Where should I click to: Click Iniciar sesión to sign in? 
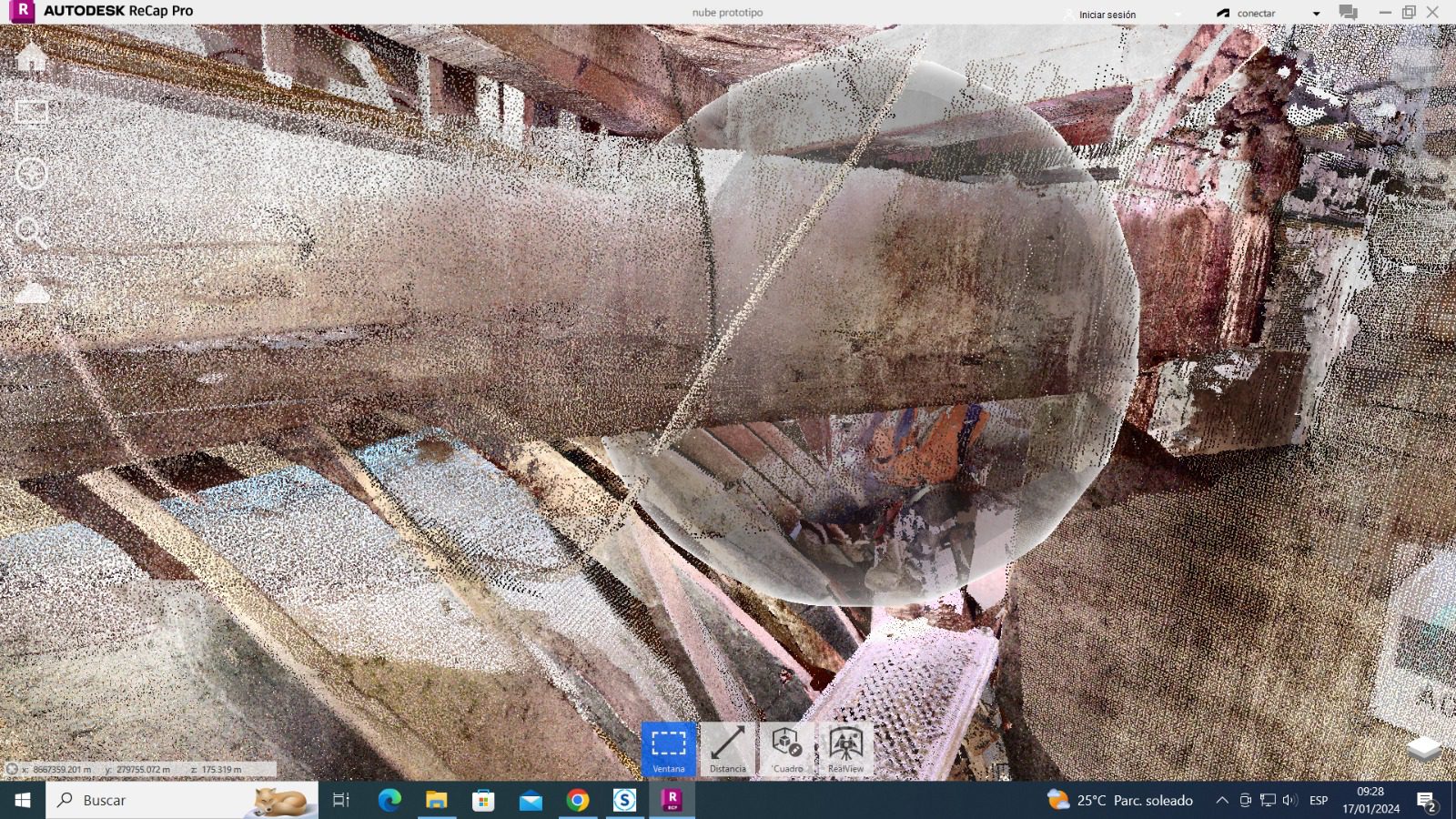coord(1106,15)
